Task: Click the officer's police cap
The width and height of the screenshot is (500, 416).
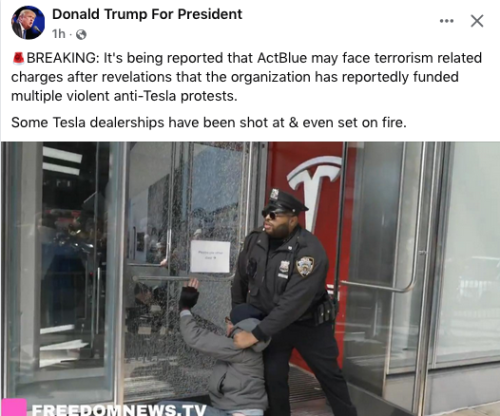Action: tap(285, 200)
